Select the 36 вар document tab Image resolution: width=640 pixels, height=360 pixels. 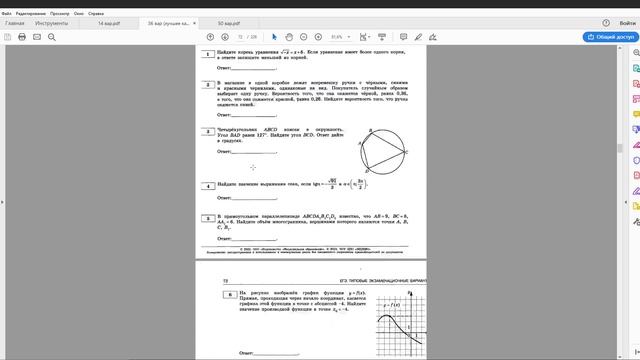(x=168, y=23)
